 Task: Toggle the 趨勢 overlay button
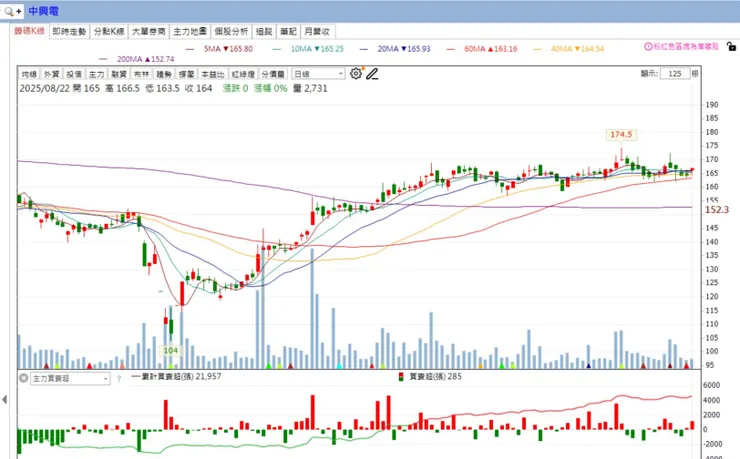tap(164, 74)
